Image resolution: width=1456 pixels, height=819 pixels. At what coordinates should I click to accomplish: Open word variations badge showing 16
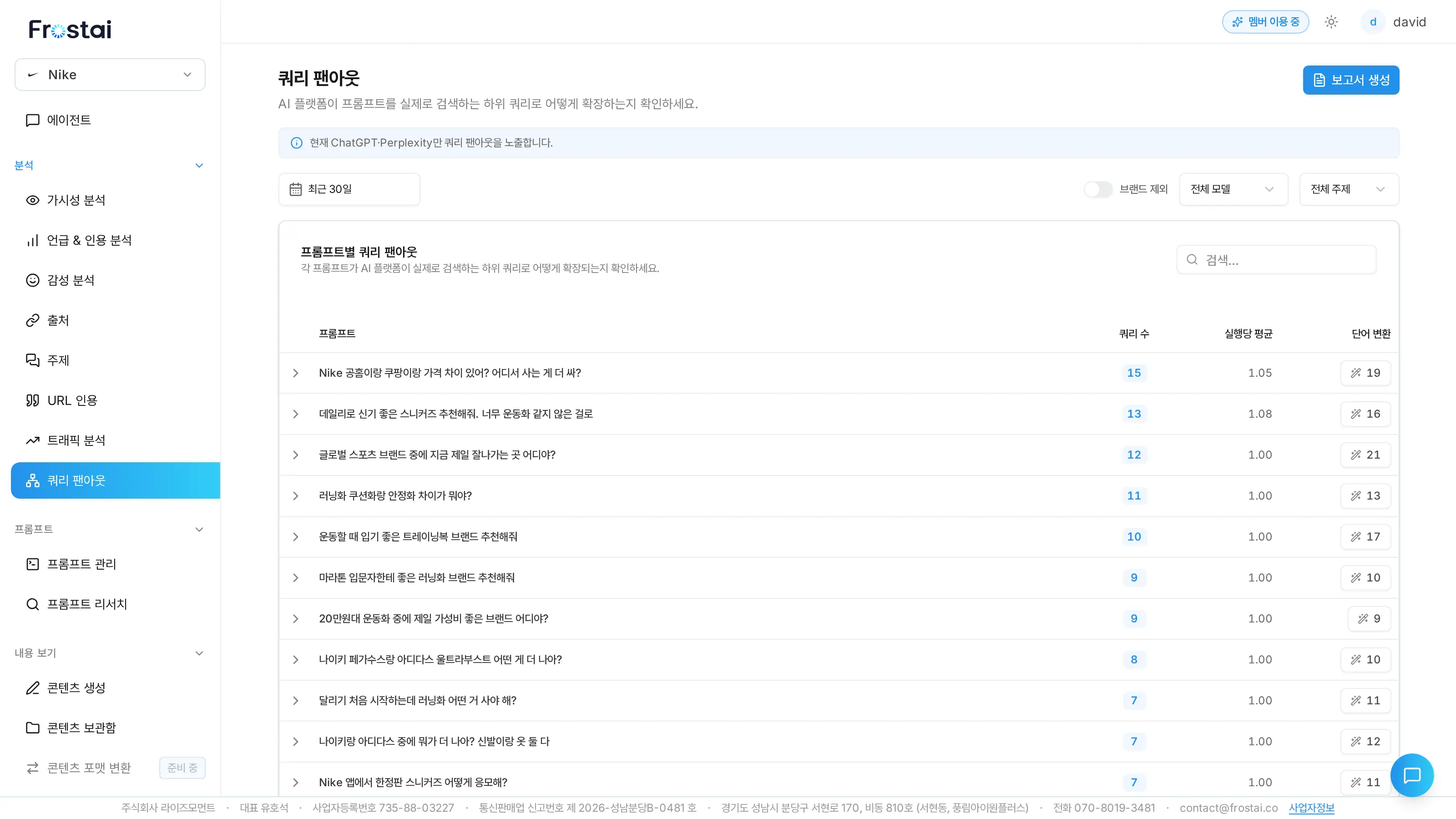tap(1365, 414)
